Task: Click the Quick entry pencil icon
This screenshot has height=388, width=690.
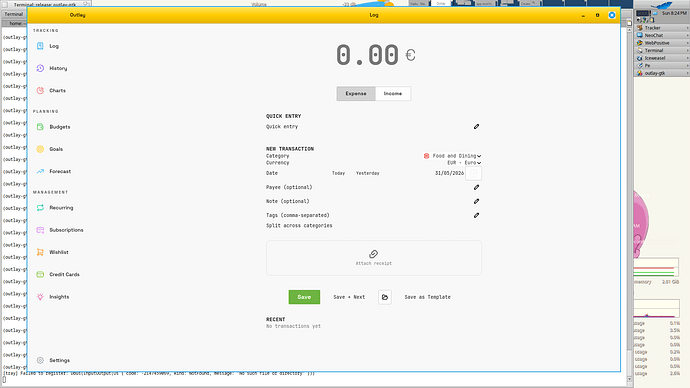Action: coord(476,127)
